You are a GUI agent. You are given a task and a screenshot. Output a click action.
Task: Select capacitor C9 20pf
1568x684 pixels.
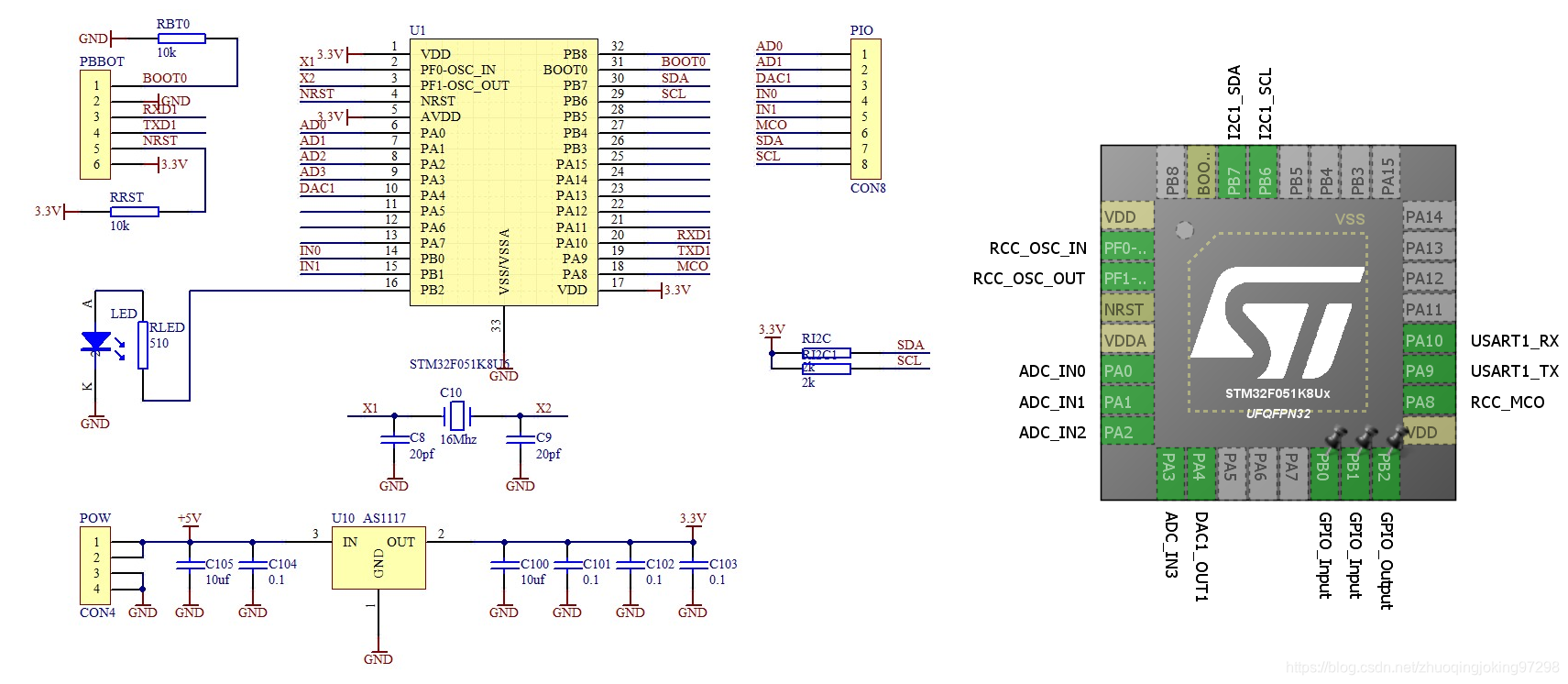coord(520,440)
